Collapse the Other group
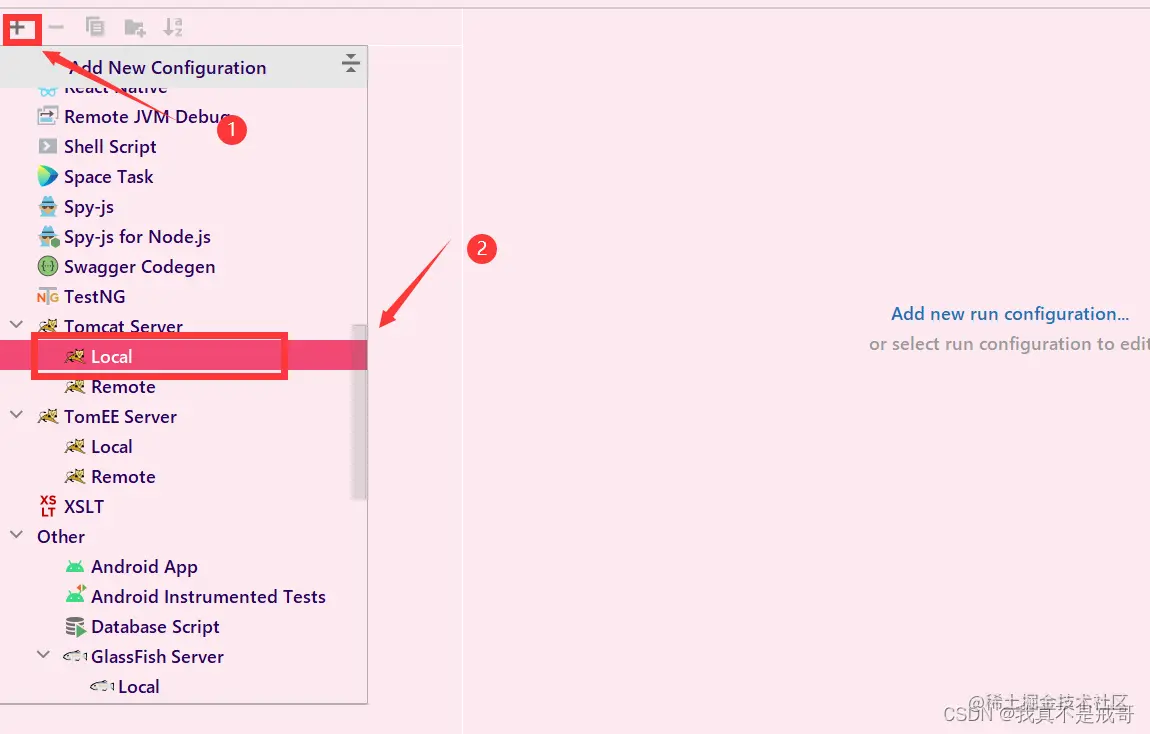 click(16, 535)
